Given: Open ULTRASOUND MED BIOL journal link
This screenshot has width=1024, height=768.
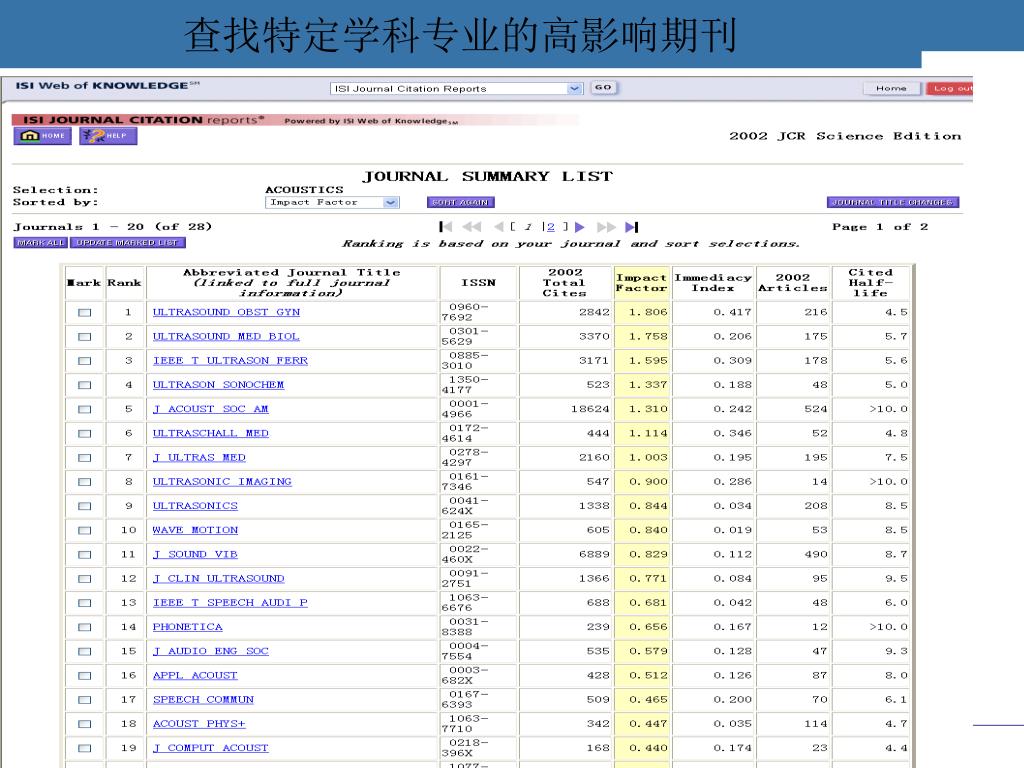Looking at the screenshot, I should click(x=226, y=336).
